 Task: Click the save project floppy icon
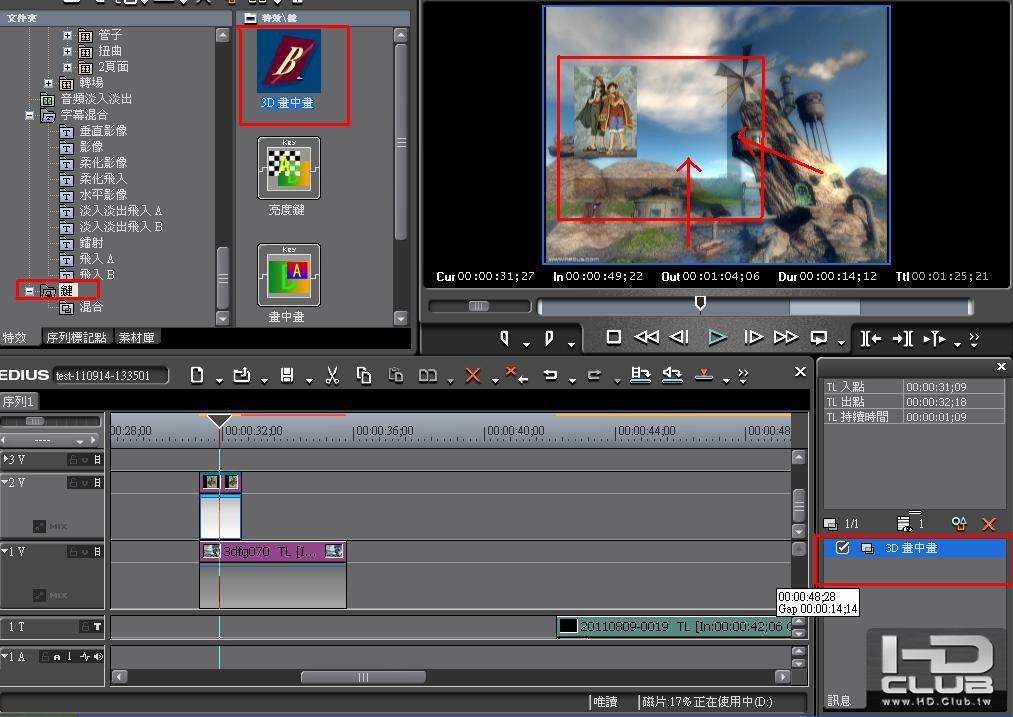pyautogui.click(x=287, y=375)
